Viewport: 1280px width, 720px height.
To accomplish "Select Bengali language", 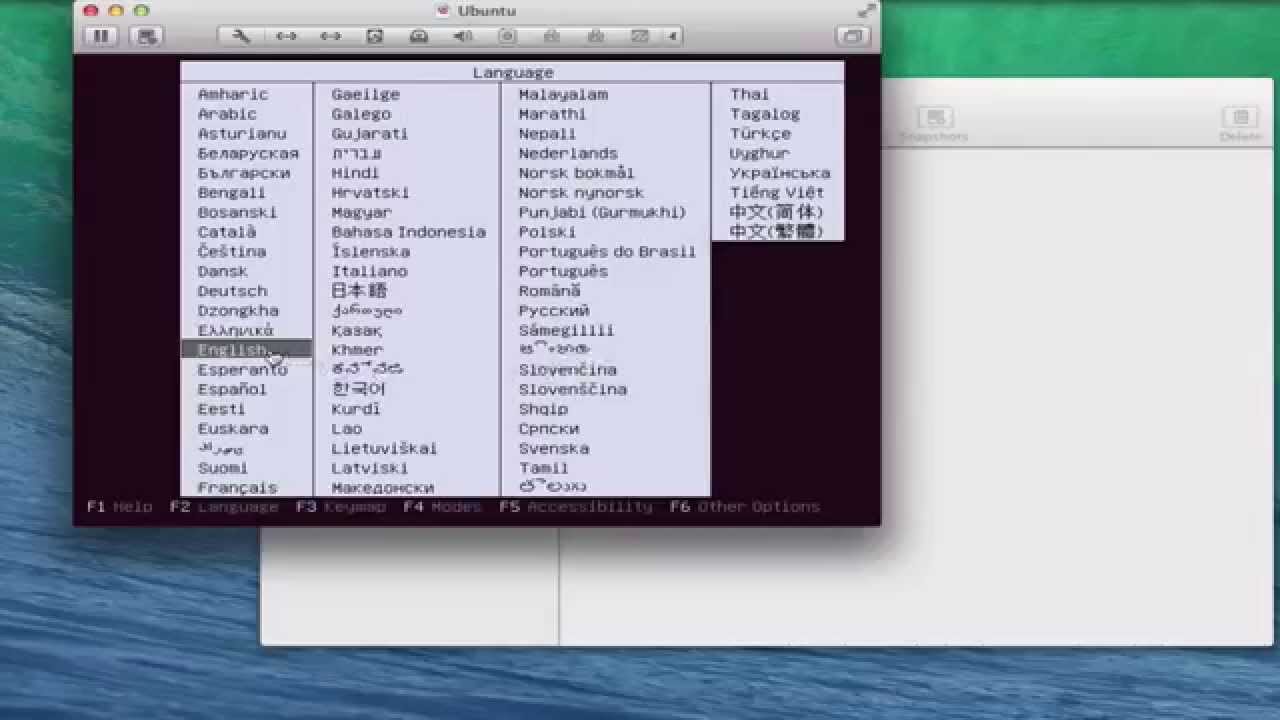I will point(232,192).
